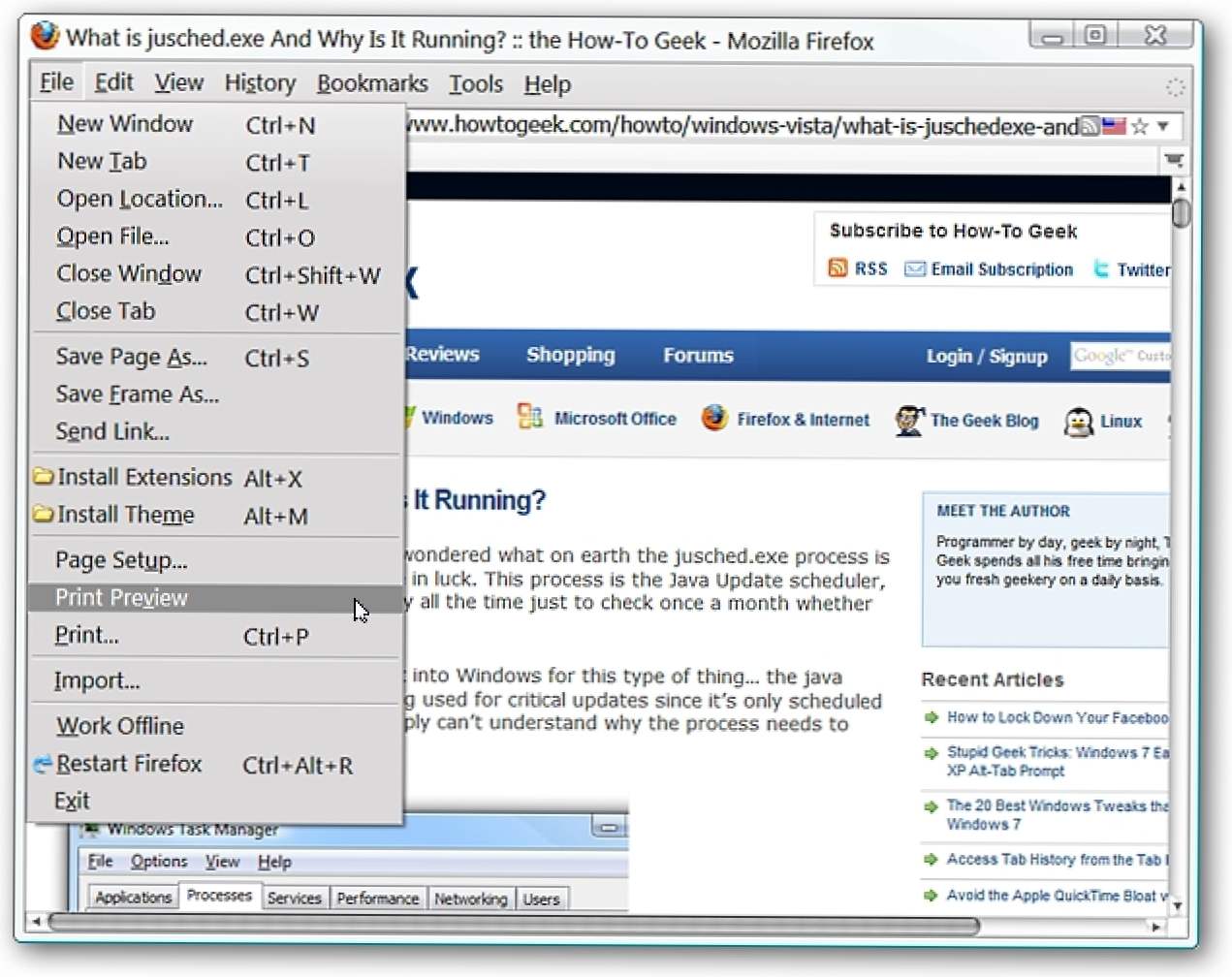The height and width of the screenshot is (977, 1232).
Task: Open the Login / Signup link
Action: pos(986,356)
